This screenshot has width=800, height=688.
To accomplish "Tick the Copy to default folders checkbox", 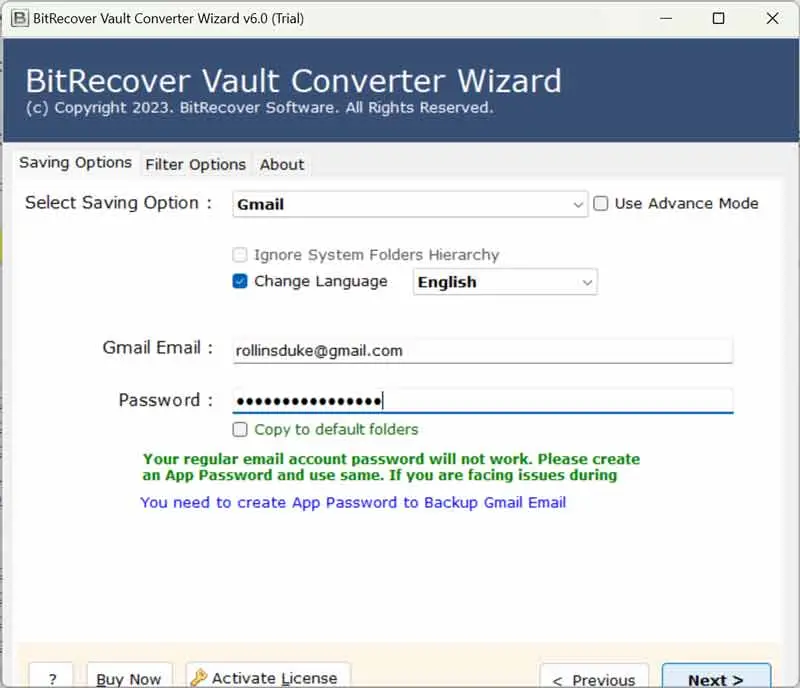I will [240, 430].
